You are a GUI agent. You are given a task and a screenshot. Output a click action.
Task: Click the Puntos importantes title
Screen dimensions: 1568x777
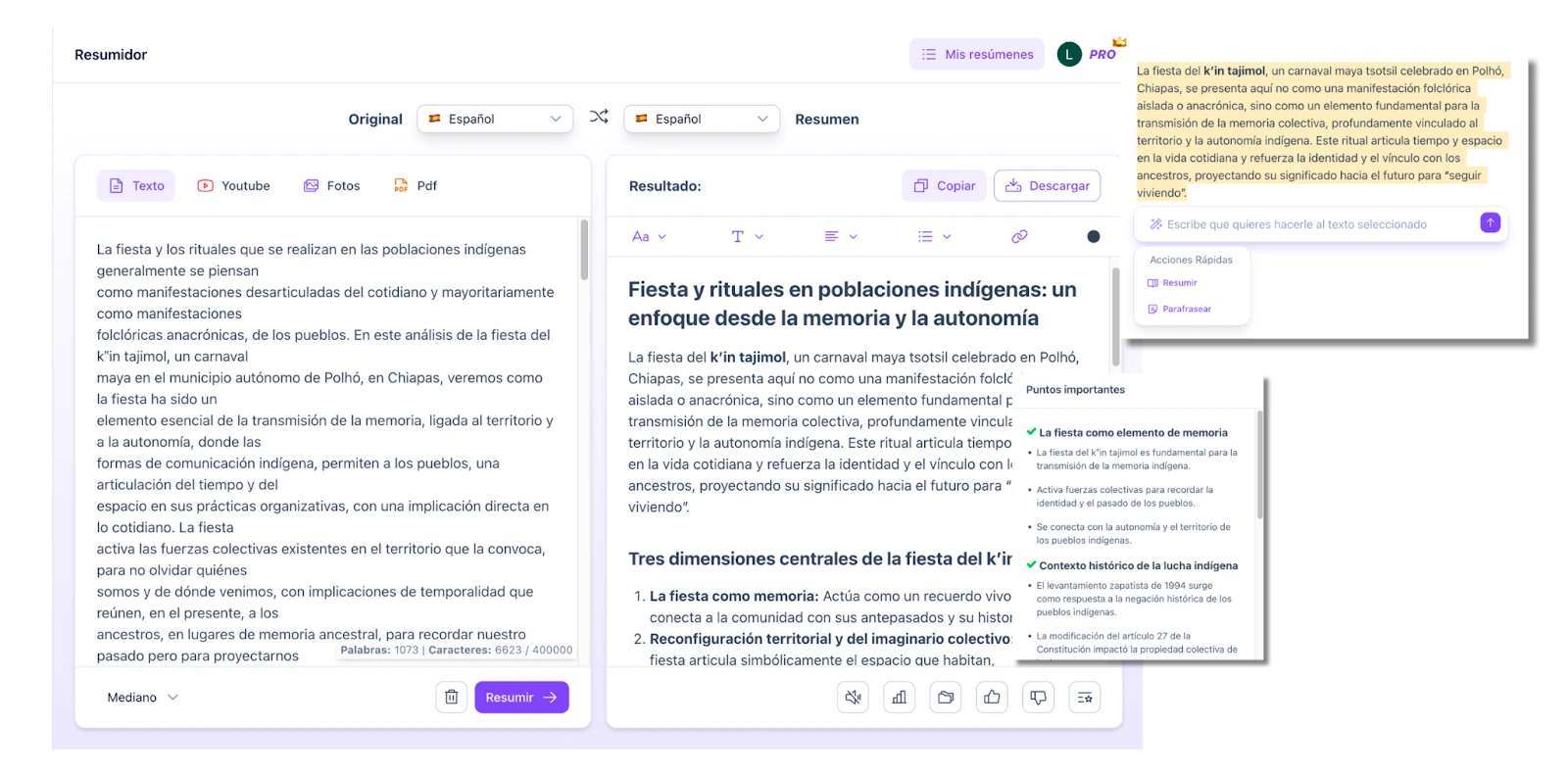tap(1075, 390)
